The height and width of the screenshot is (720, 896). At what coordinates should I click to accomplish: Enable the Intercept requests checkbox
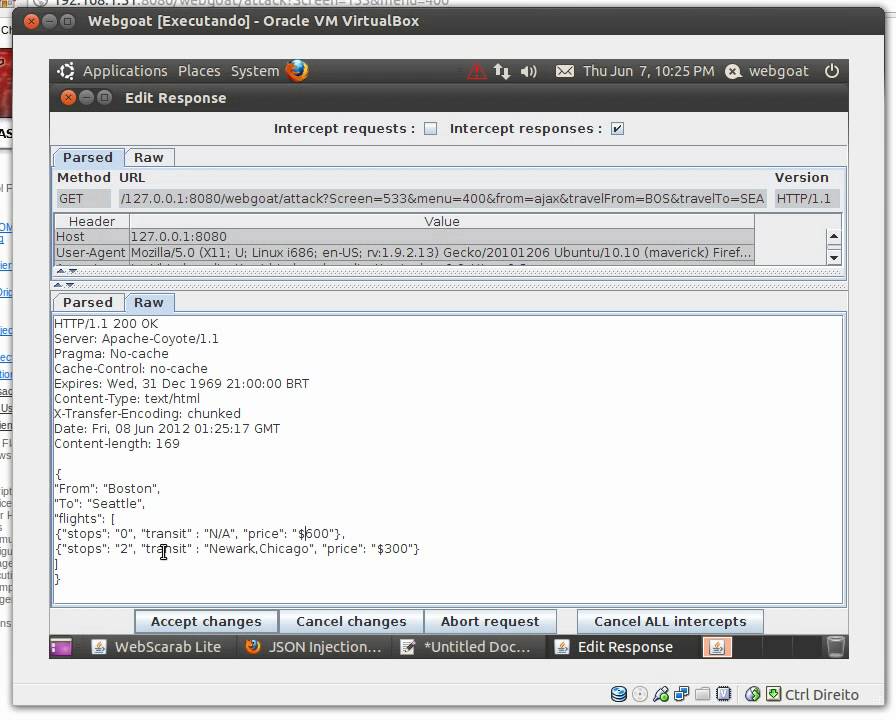[430, 129]
